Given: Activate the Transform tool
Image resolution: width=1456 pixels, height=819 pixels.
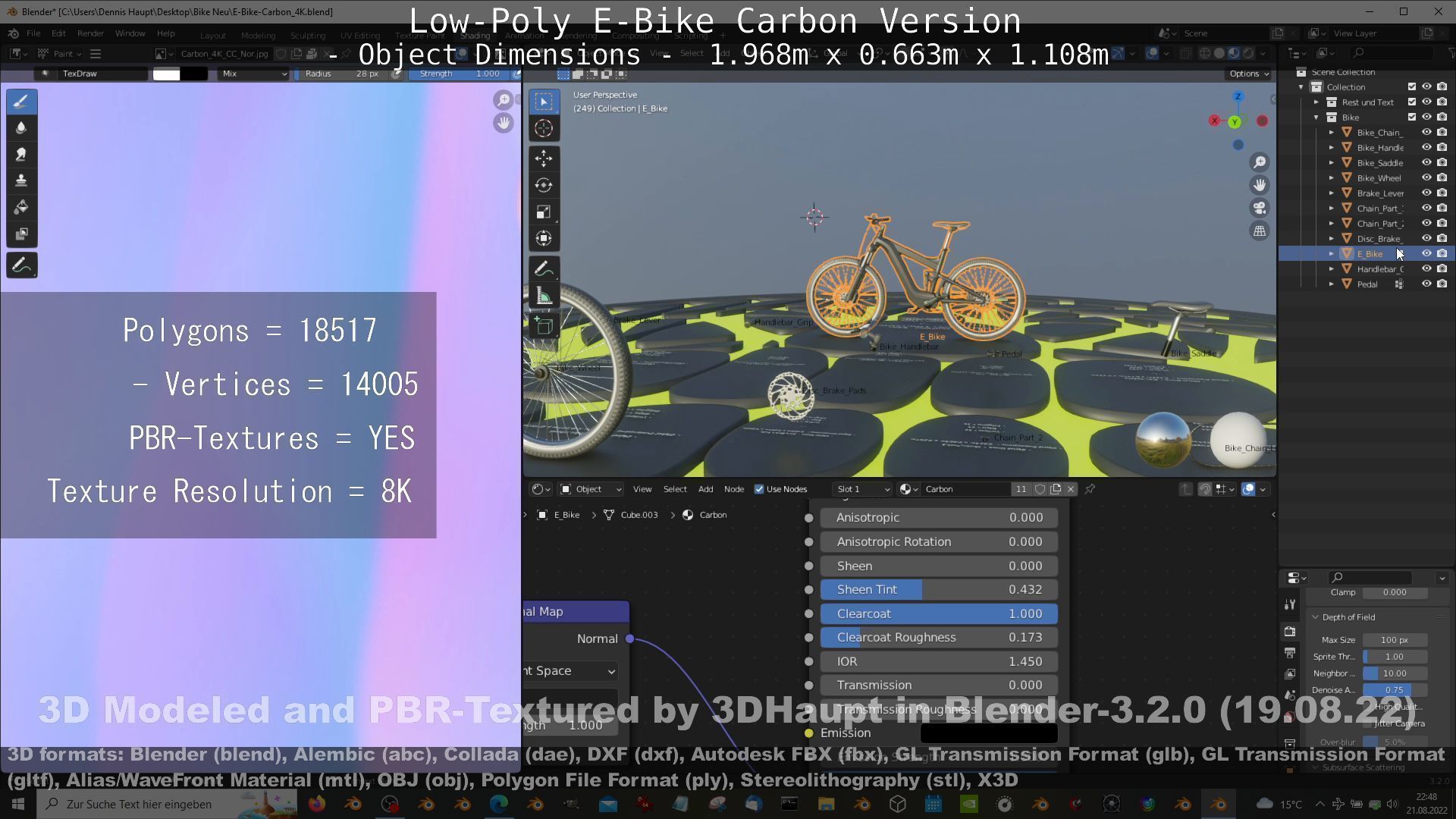Looking at the screenshot, I should 544,238.
